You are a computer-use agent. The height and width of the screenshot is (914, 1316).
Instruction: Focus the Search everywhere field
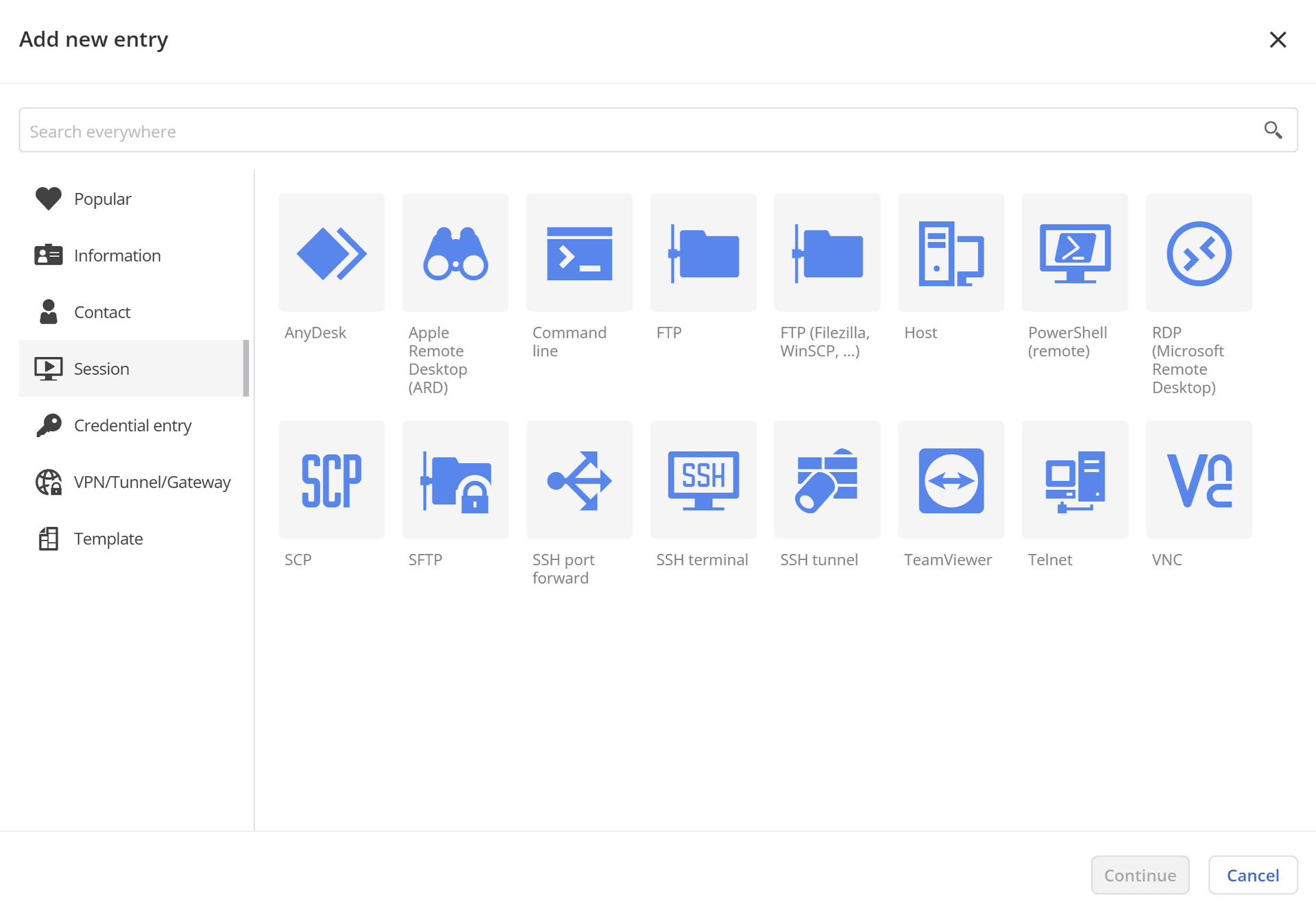(637, 130)
